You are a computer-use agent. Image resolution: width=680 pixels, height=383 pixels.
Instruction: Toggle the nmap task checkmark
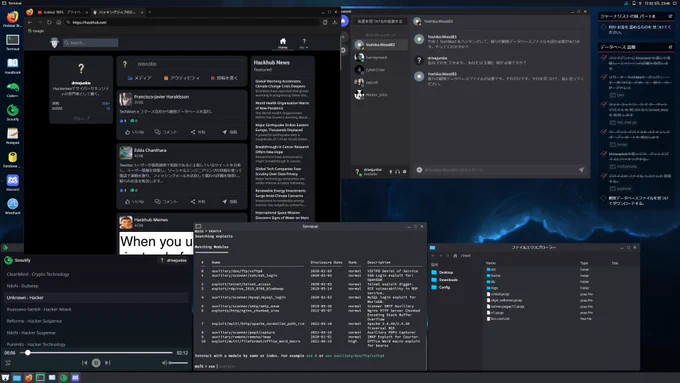(x=604, y=131)
